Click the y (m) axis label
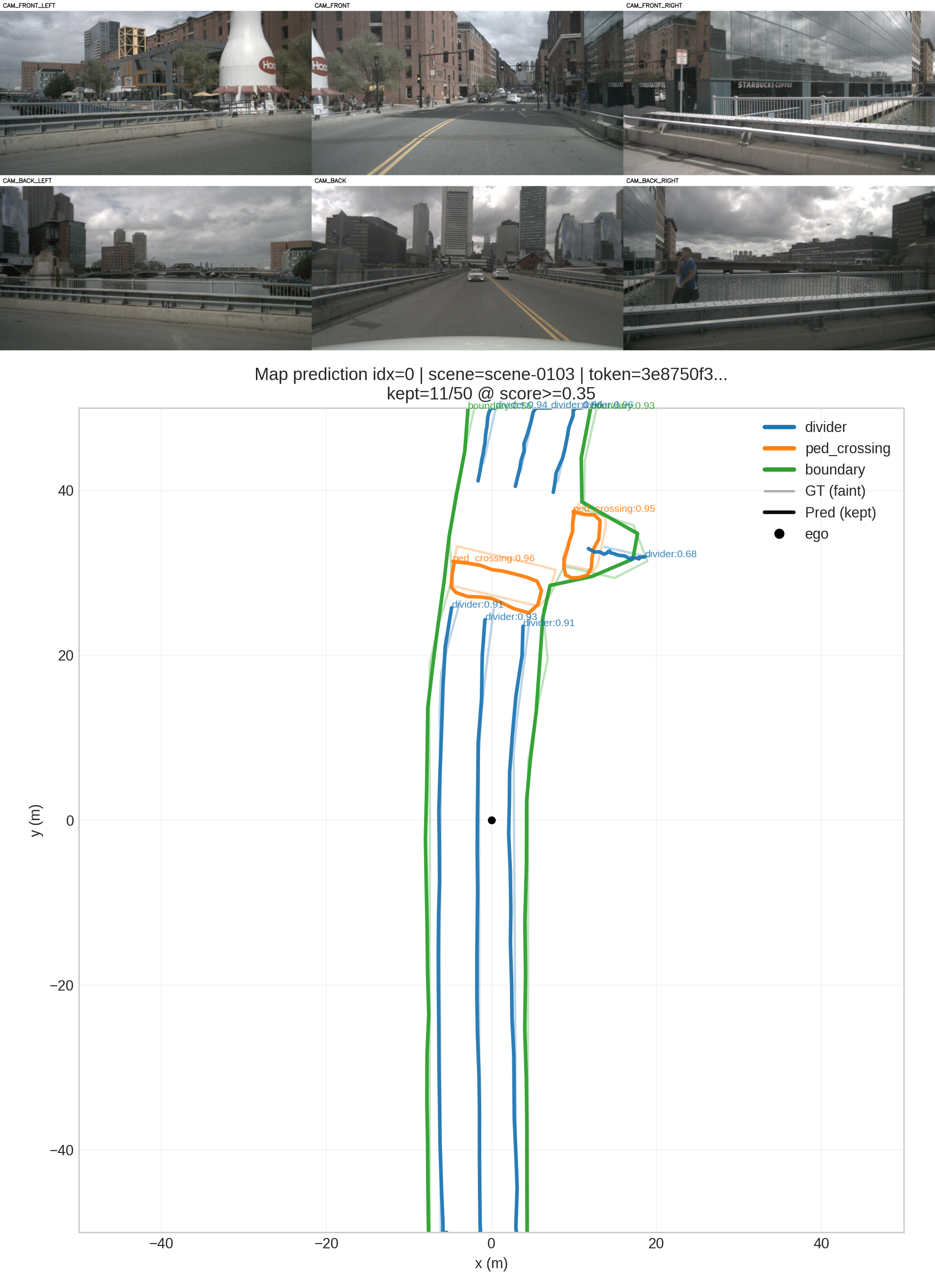 (x=35, y=820)
